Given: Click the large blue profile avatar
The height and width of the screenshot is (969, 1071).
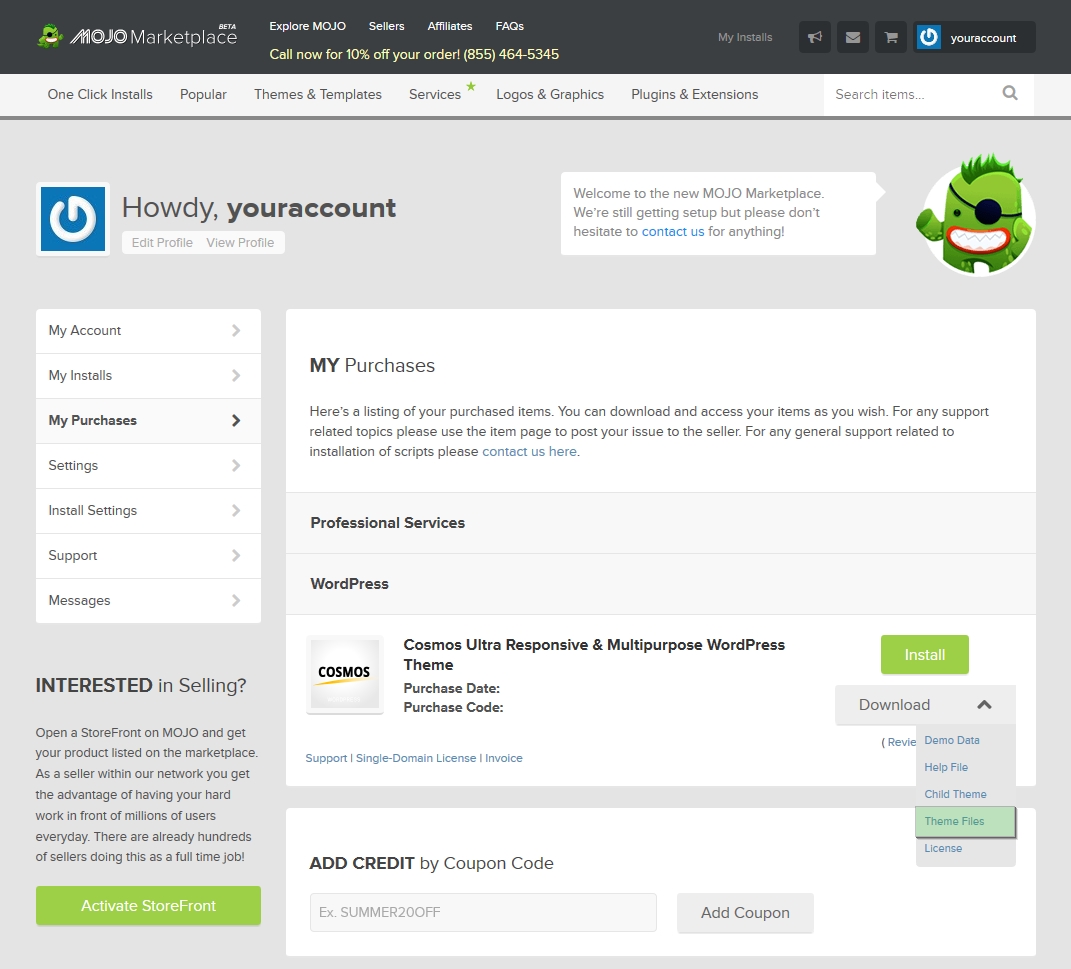Looking at the screenshot, I should tap(73, 219).
